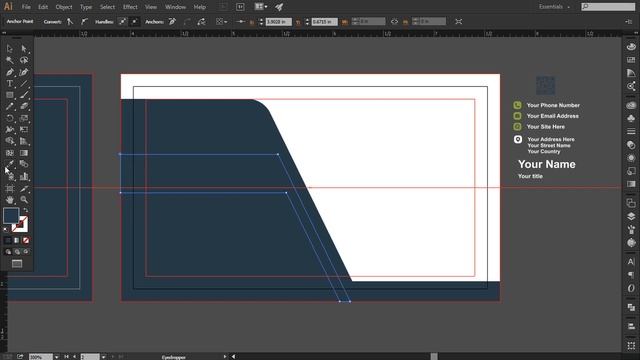Enable Draw Behind mode

coord(17,252)
